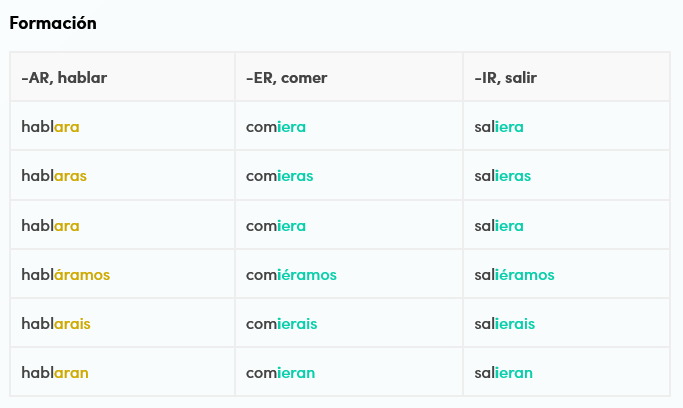Click "saliera" in the third conjugation row
The image size is (683, 408).
pos(499,226)
